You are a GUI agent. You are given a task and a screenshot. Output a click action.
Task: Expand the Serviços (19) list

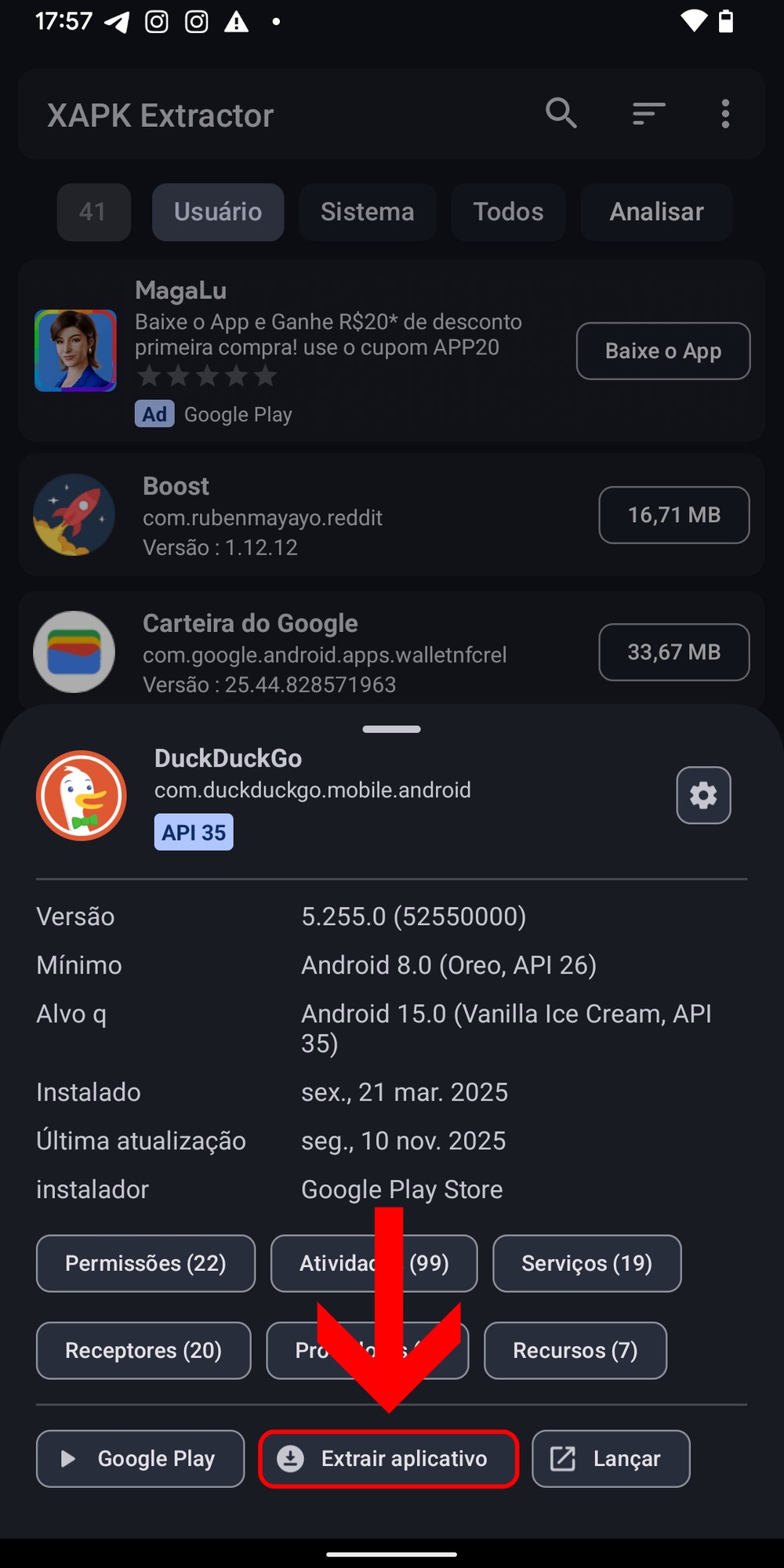click(x=586, y=1263)
